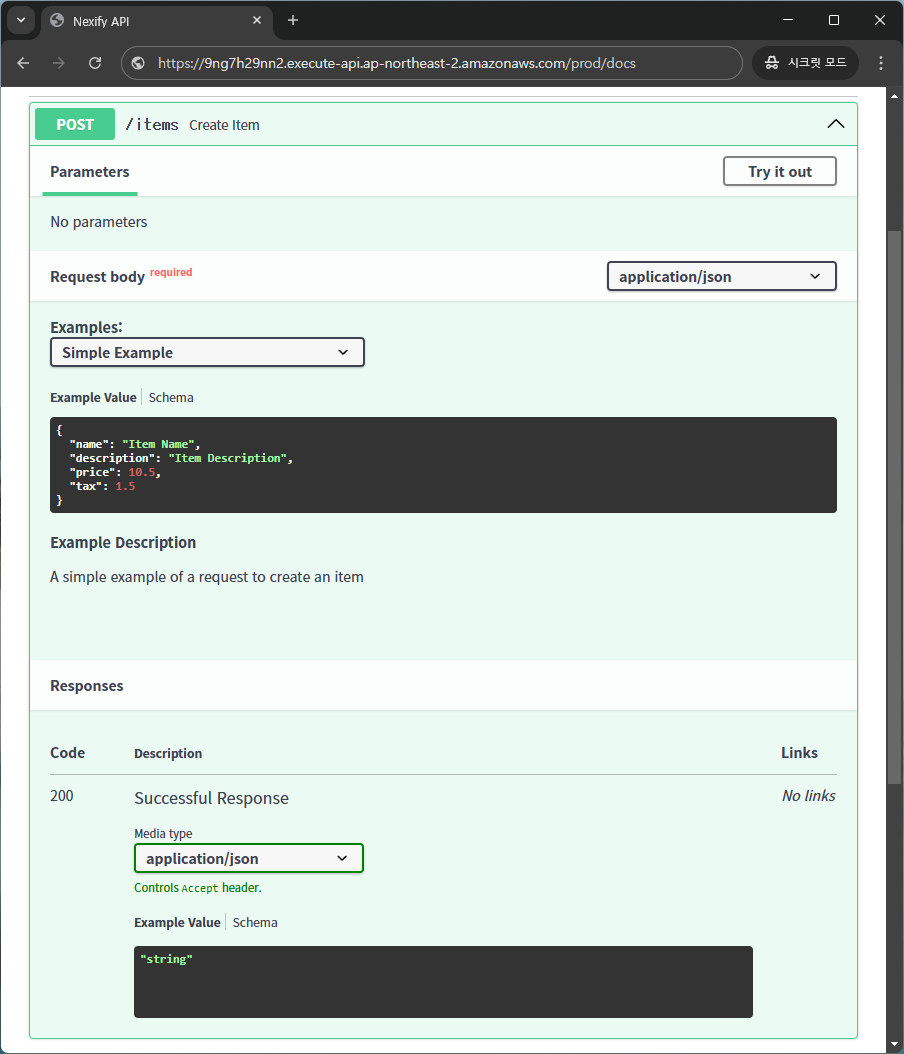Reload the Nexify API docs page
The height and width of the screenshot is (1054, 904).
point(95,63)
